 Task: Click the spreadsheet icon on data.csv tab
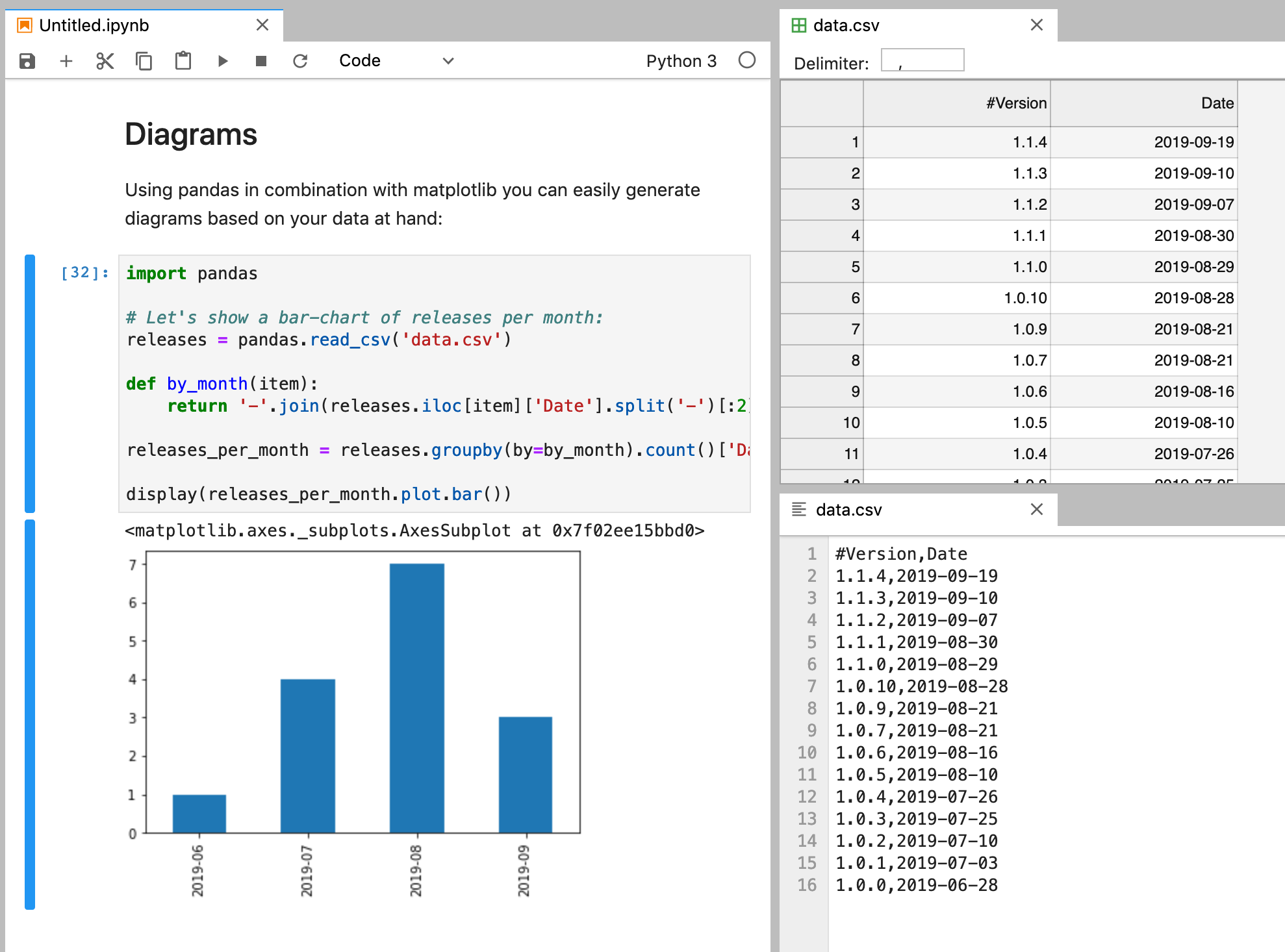799,25
